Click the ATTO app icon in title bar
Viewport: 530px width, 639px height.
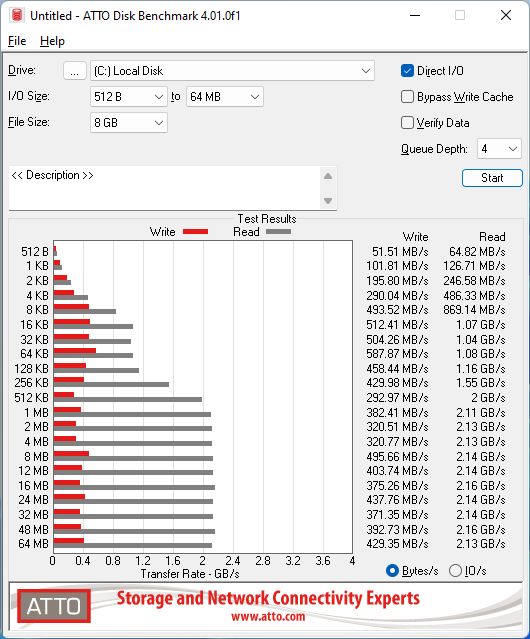(17, 15)
